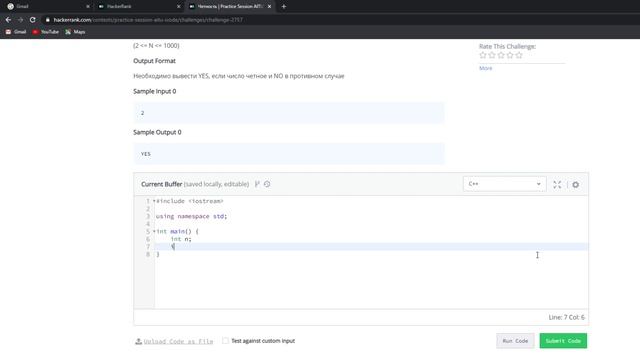The width and height of the screenshot is (640, 360).
Task: Rate challenge with fourth star
Action: point(510,55)
